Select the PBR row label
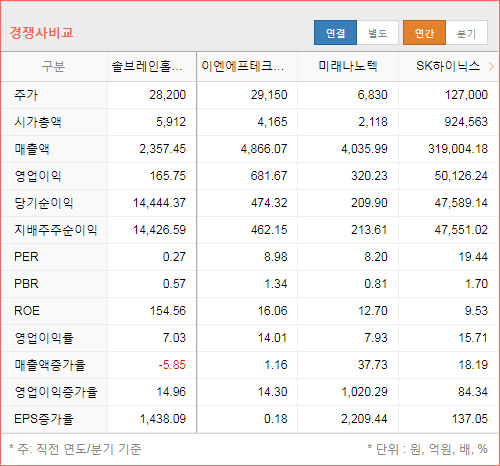 point(26,284)
